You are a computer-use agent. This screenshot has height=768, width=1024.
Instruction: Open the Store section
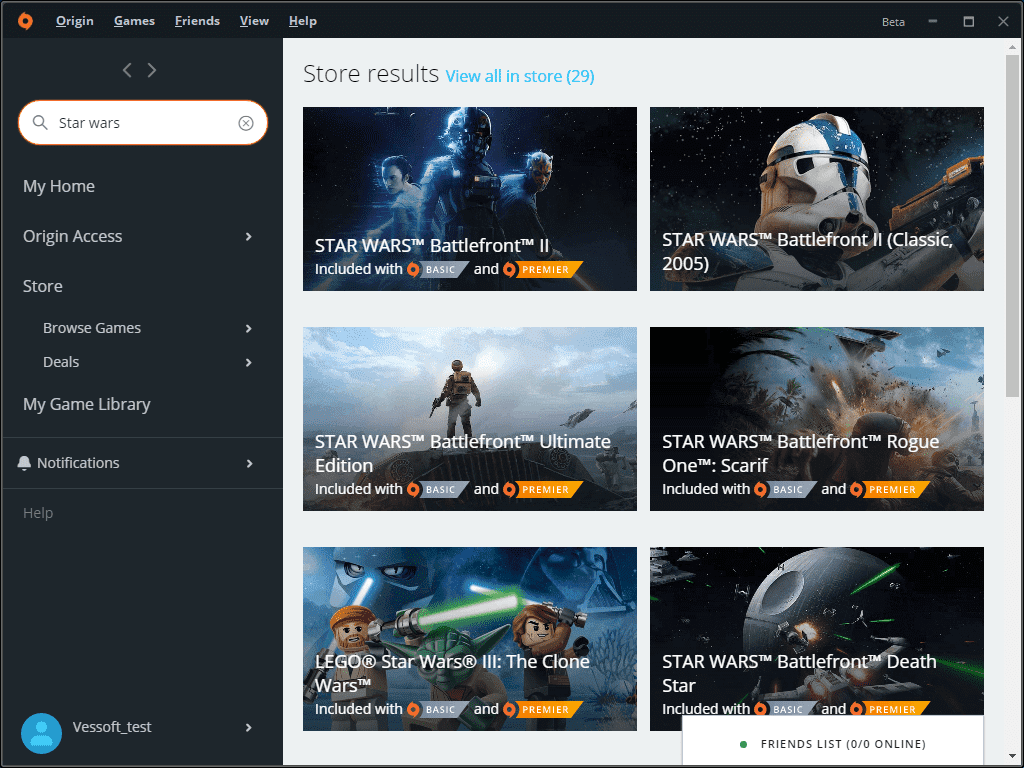(x=42, y=286)
